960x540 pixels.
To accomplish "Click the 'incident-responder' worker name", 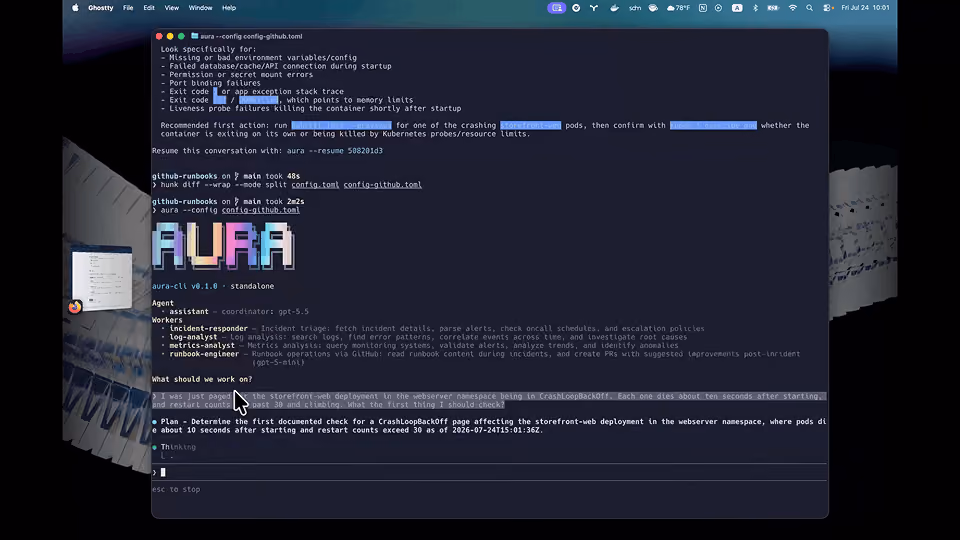I will [x=208, y=328].
